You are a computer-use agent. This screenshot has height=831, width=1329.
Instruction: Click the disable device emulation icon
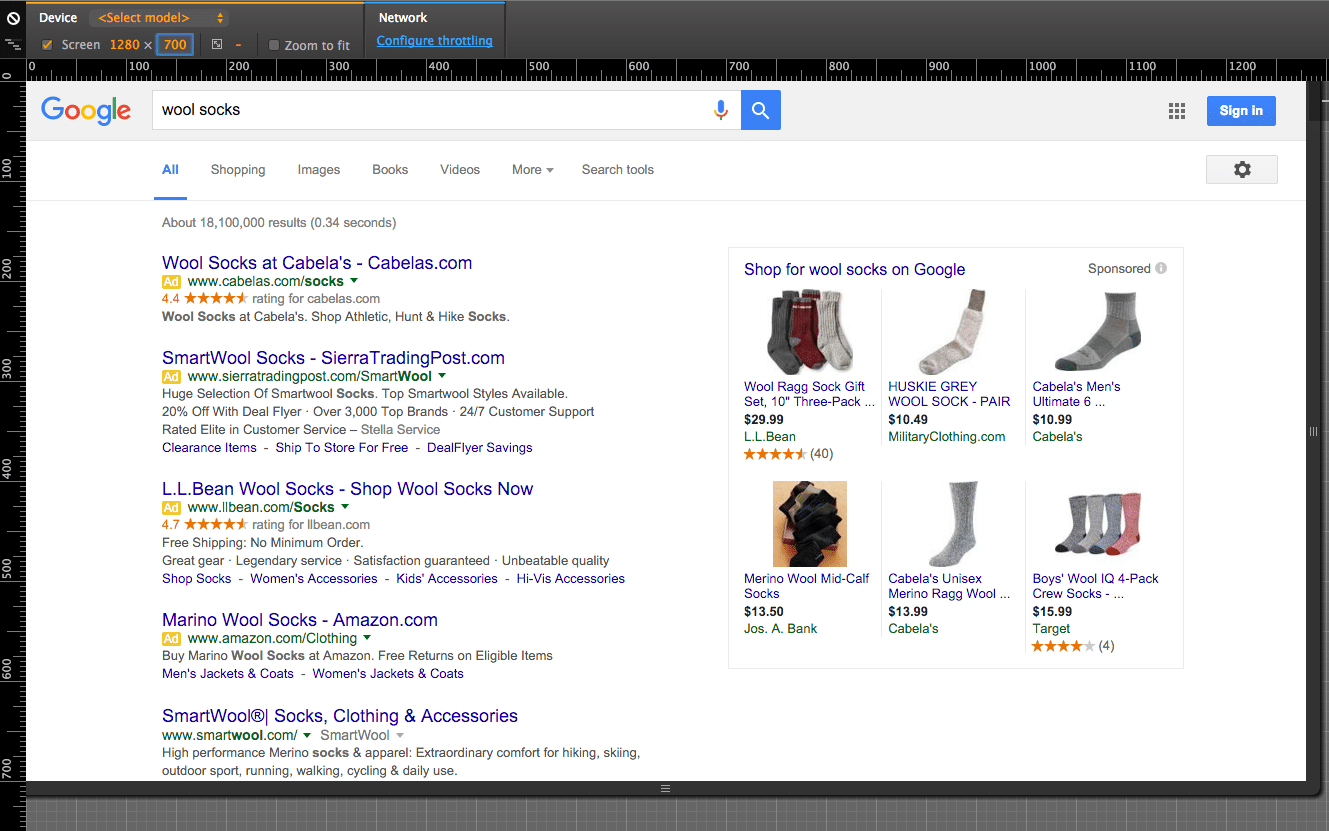coord(14,18)
